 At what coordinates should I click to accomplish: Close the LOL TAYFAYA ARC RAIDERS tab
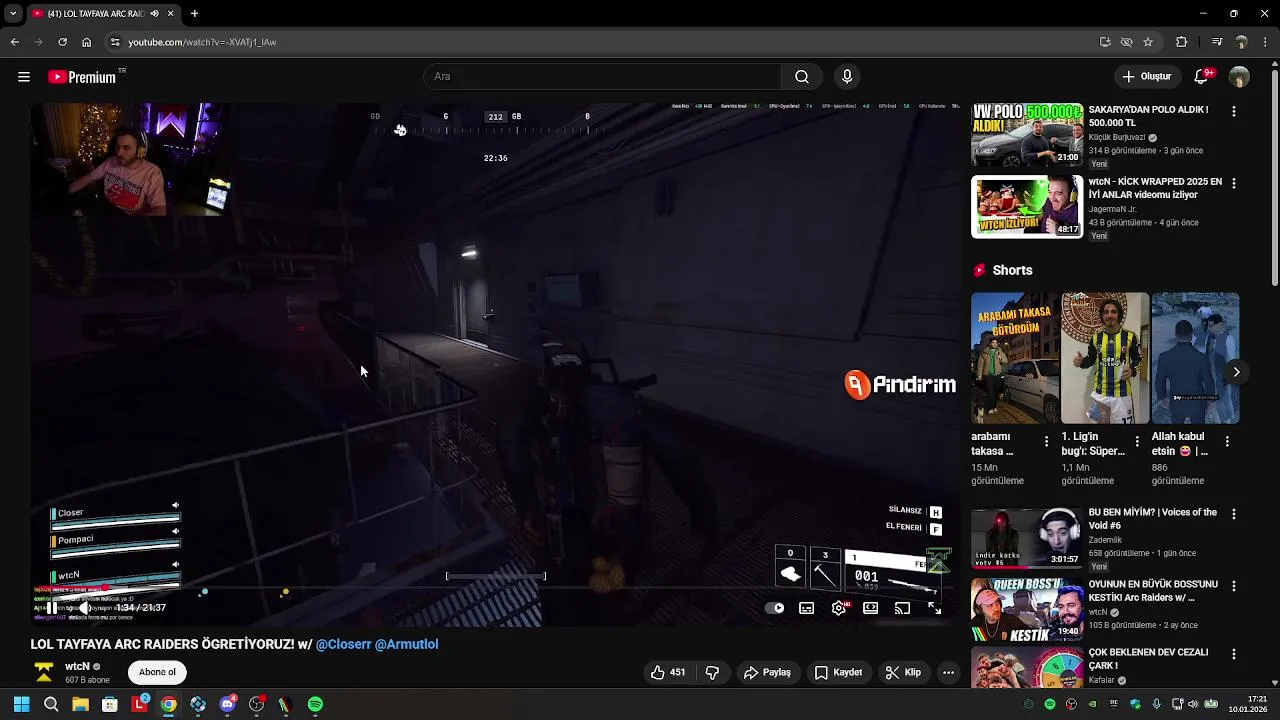click(170, 14)
